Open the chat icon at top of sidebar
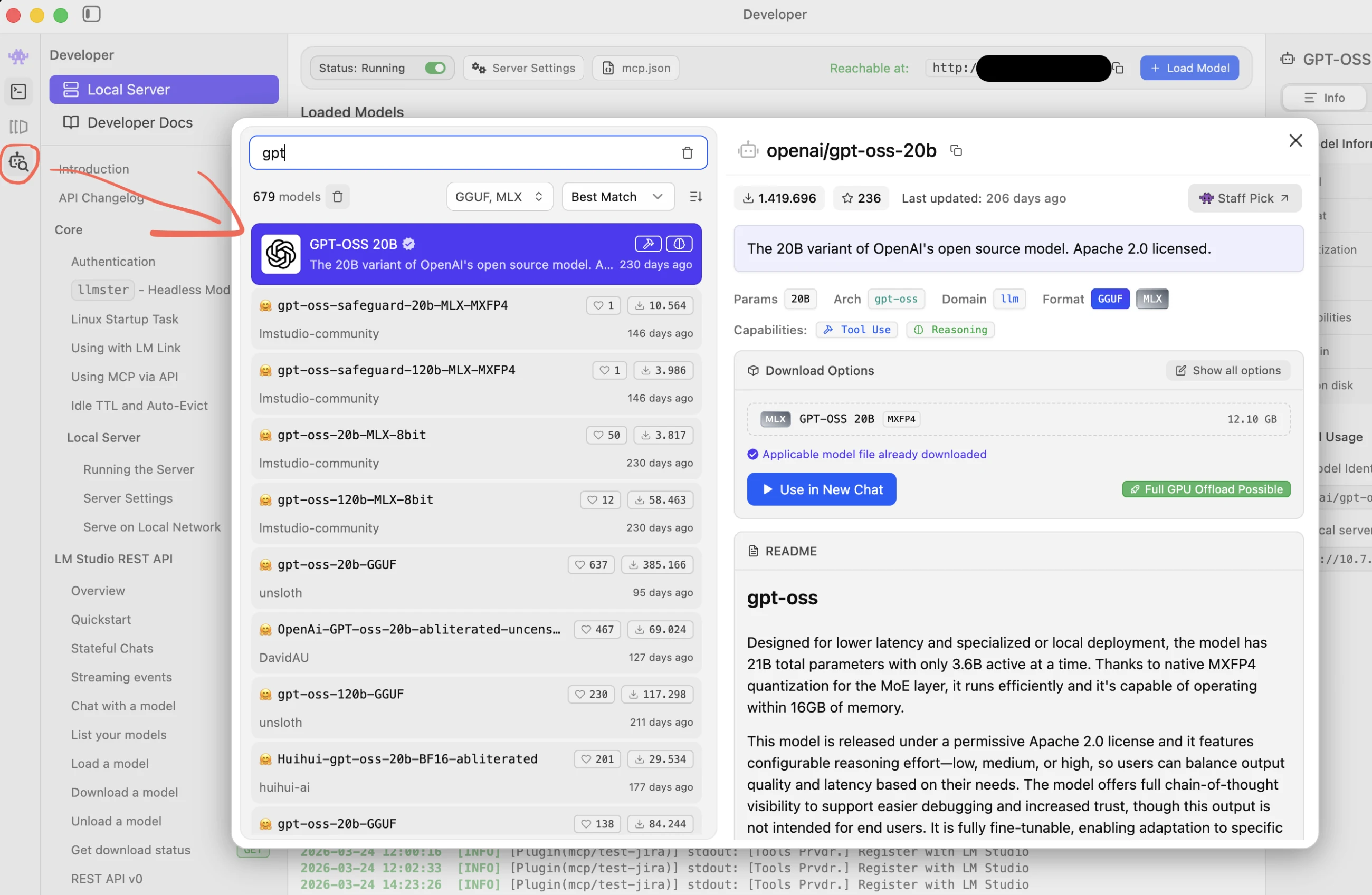Viewport: 1372px width, 895px height. click(18, 56)
